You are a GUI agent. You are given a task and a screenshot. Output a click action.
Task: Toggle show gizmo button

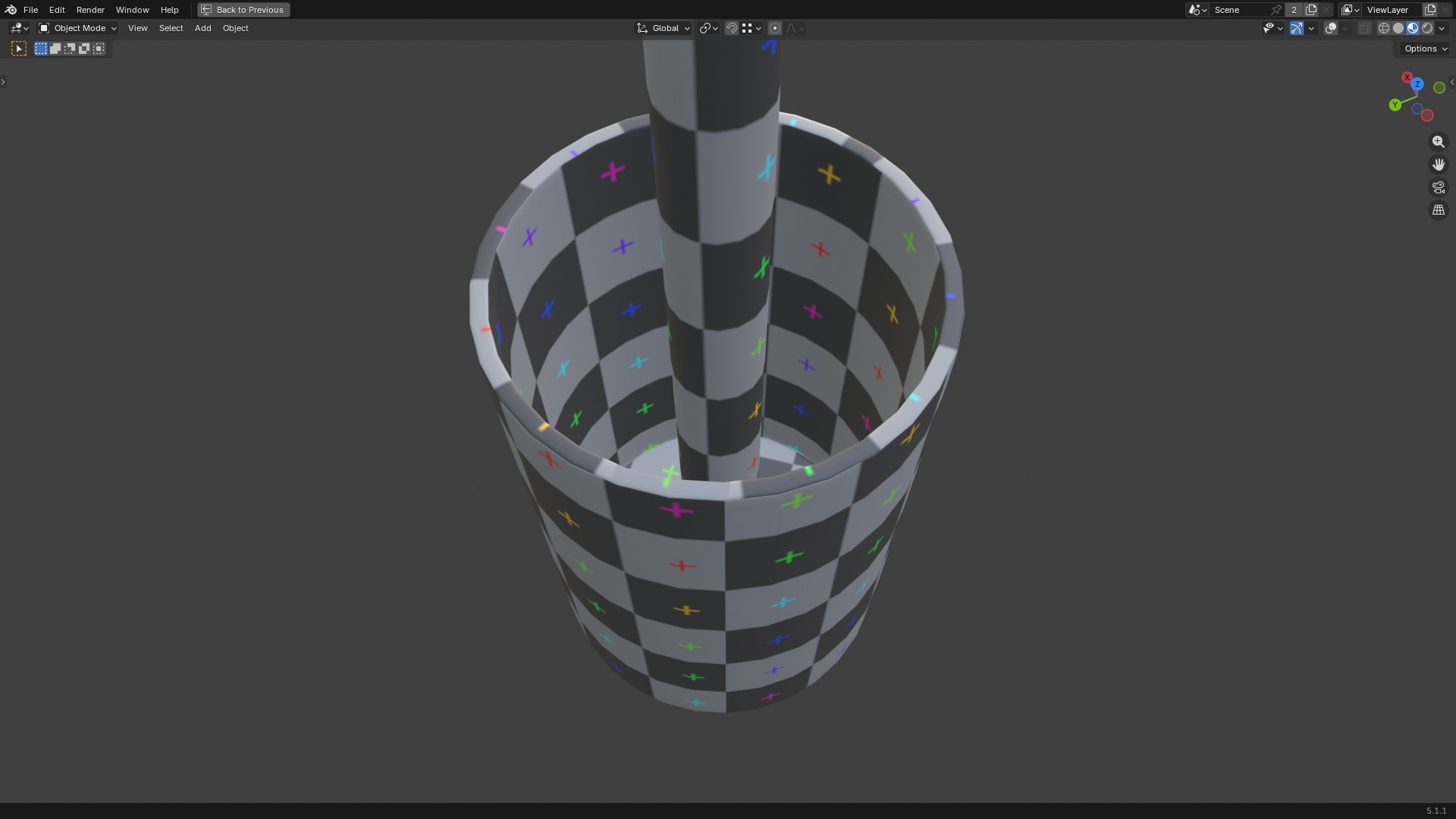coord(1297,28)
